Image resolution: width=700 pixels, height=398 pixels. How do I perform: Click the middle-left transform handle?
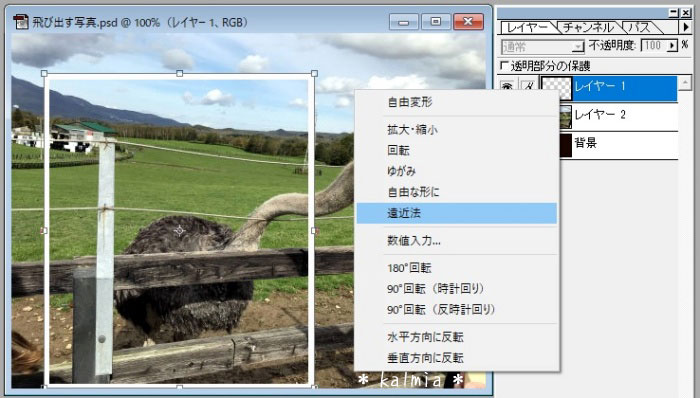[x=44, y=231]
